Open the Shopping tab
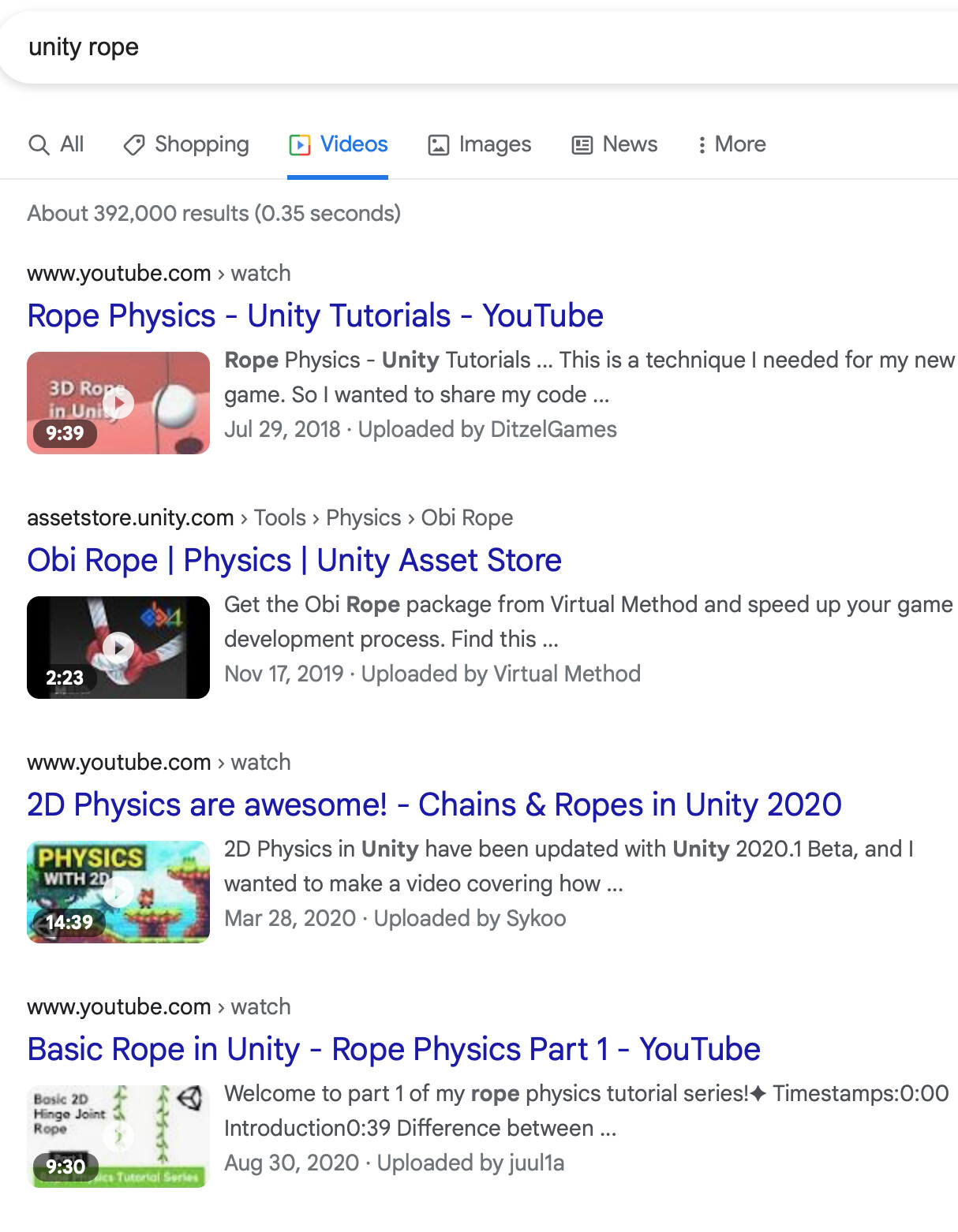Image resolution: width=958 pixels, height=1232 pixels. pos(186,144)
